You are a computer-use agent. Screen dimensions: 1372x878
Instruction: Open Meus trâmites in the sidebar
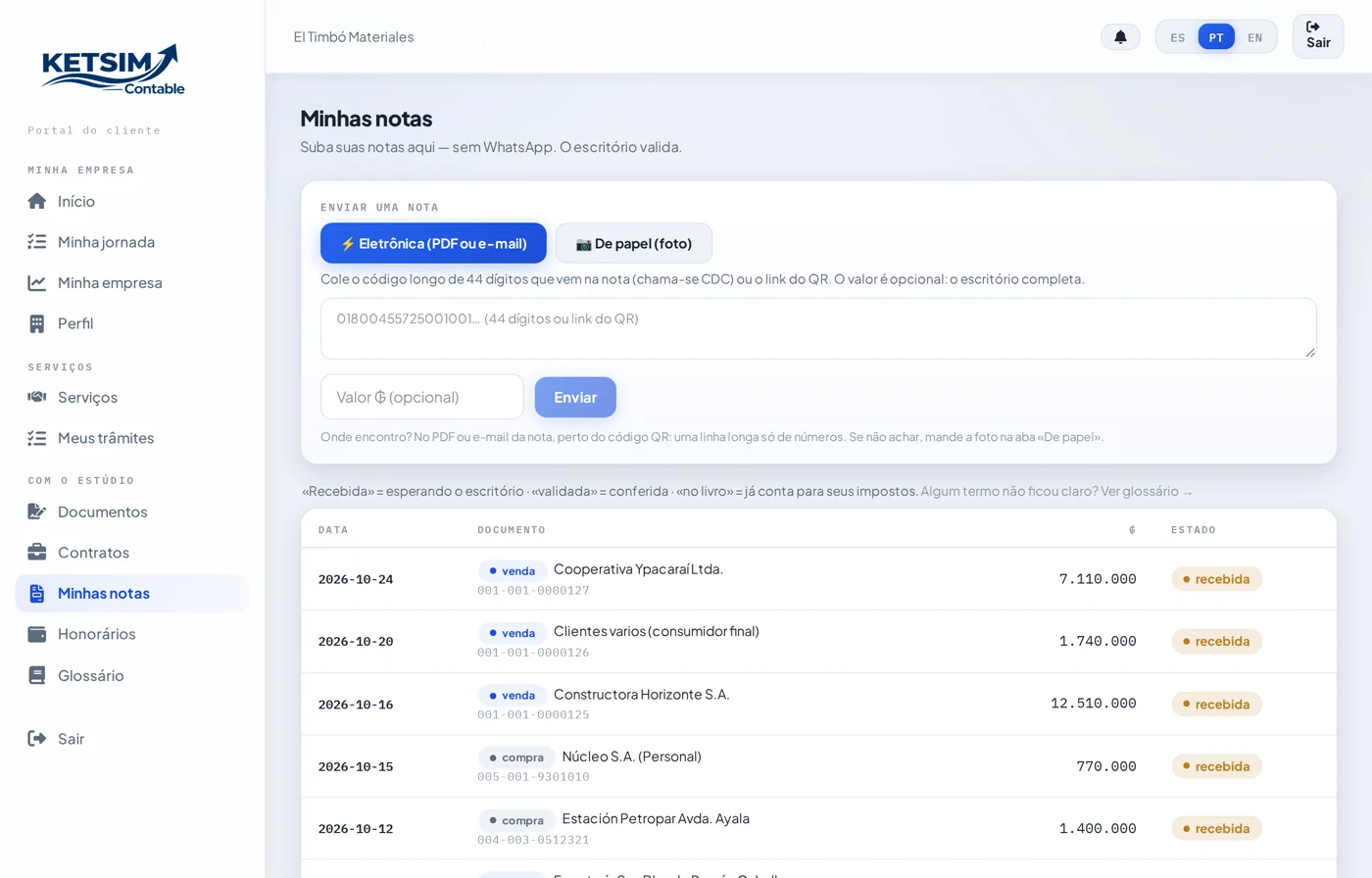click(132, 438)
